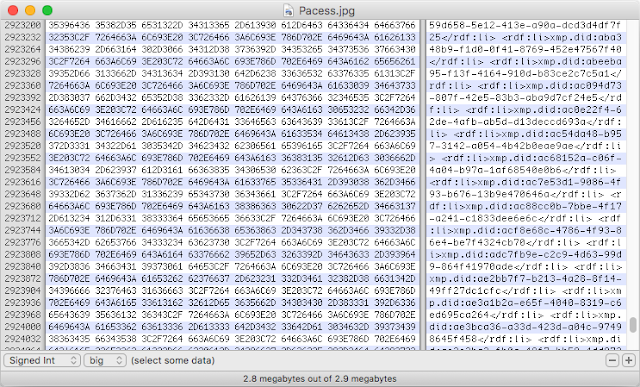Click ASCII text '48b9-f1d0-0f41-8769-452e47567f40'

point(525,49)
